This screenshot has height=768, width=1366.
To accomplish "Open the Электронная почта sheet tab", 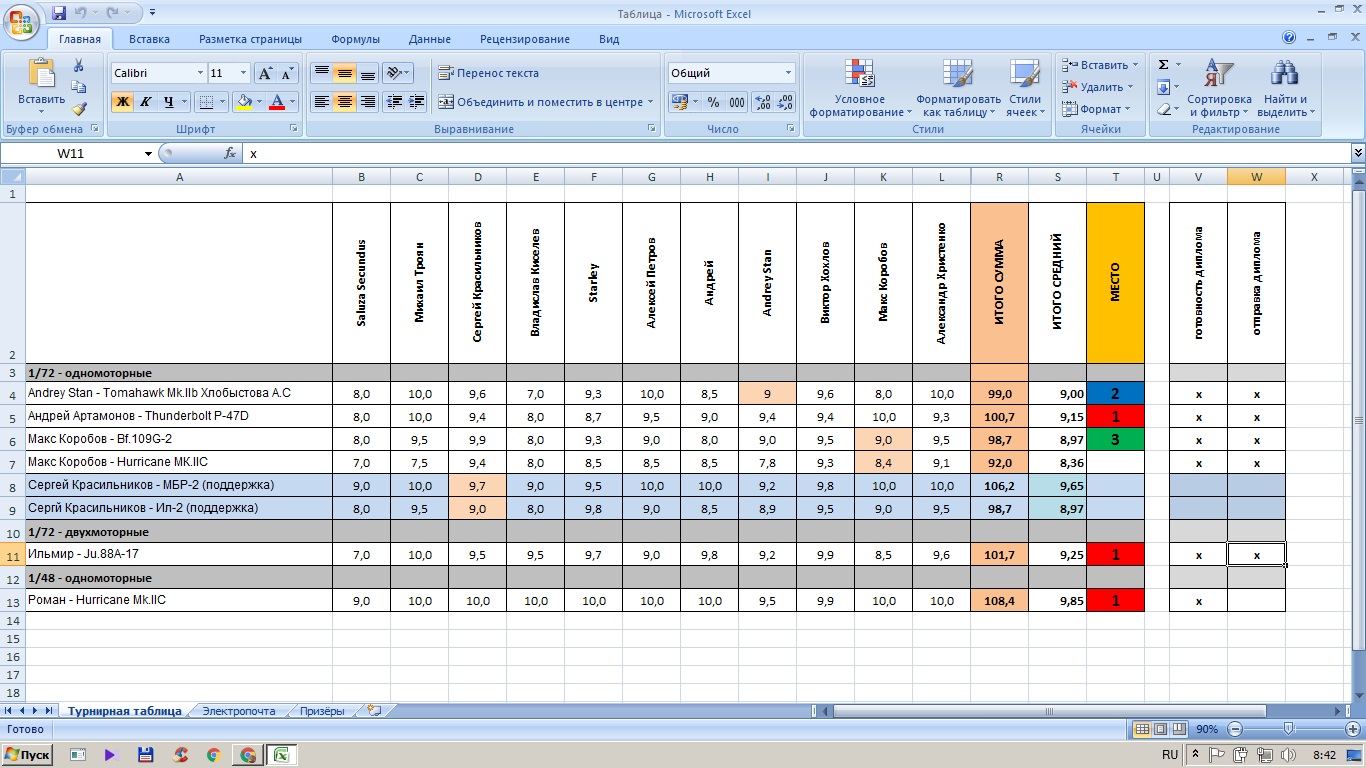I will pyautogui.click(x=238, y=711).
